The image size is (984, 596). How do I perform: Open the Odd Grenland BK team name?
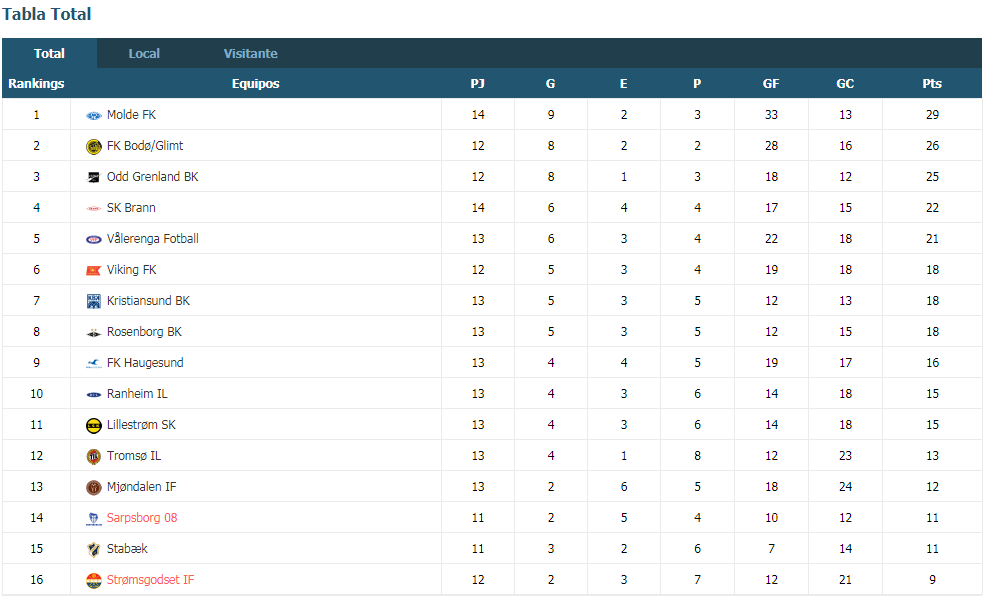point(152,177)
